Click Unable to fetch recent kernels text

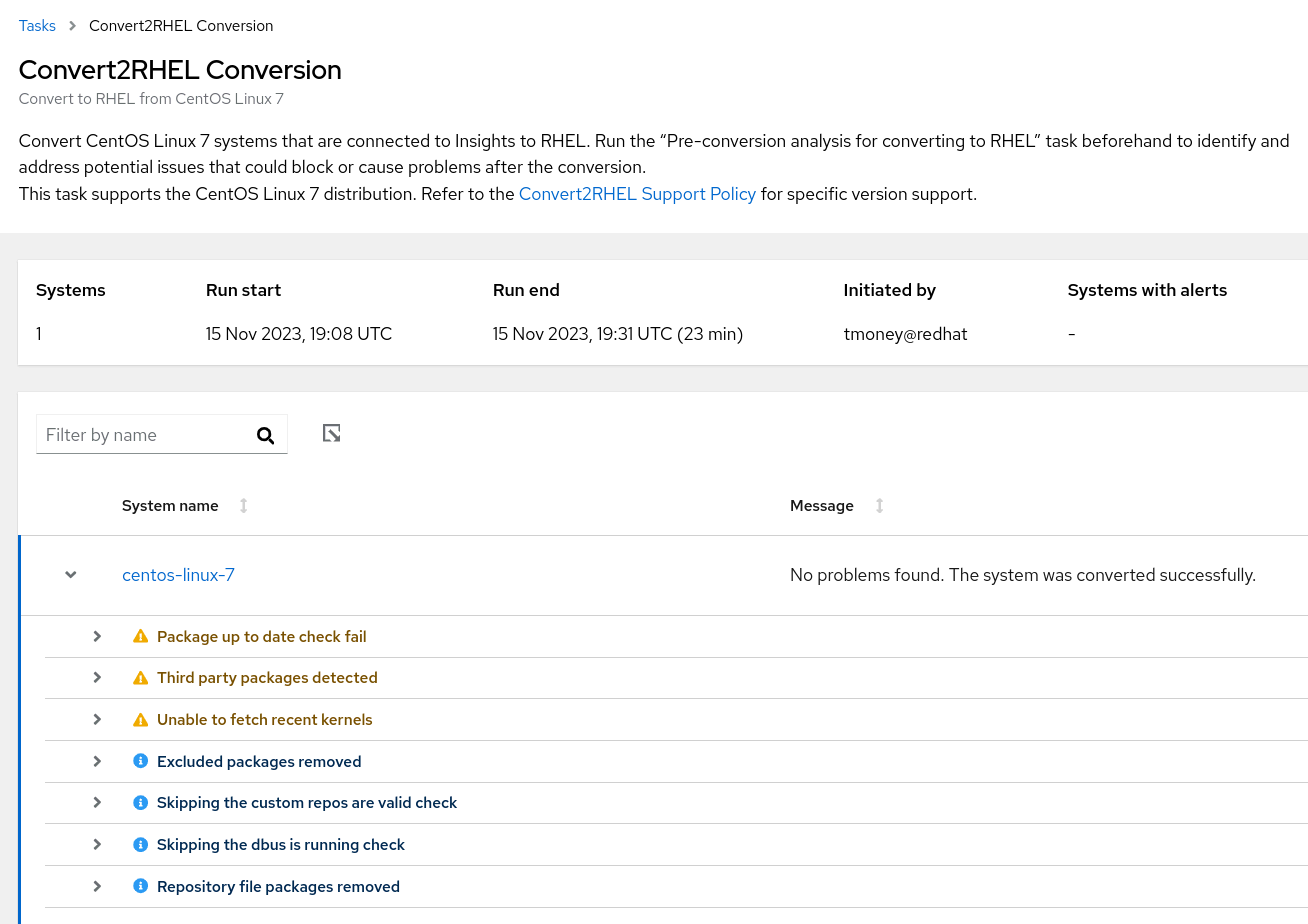coord(265,720)
